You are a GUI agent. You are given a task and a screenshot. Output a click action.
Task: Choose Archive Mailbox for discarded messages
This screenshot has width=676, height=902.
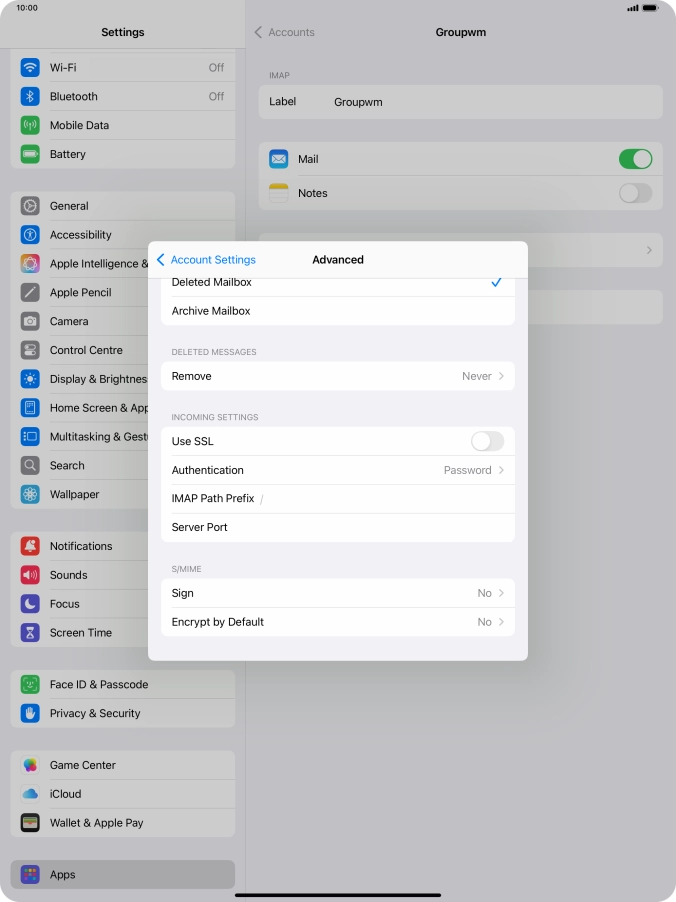coord(338,311)
